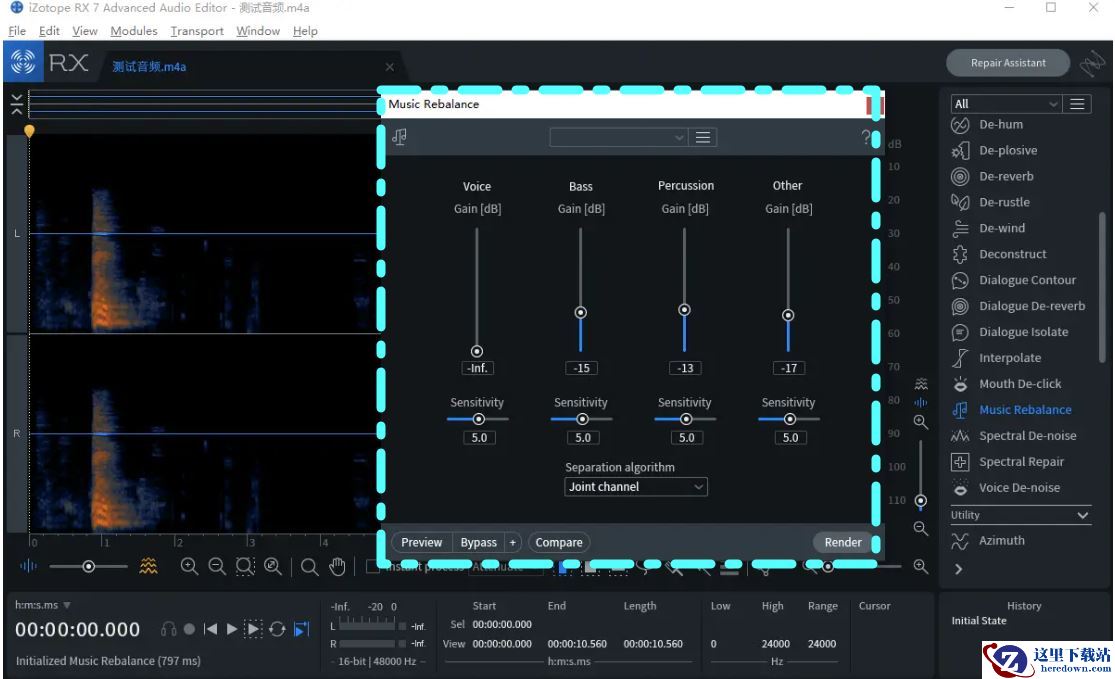Open the Interpolate module
The image size is (1115, 679).
[x=1009, y=358]
